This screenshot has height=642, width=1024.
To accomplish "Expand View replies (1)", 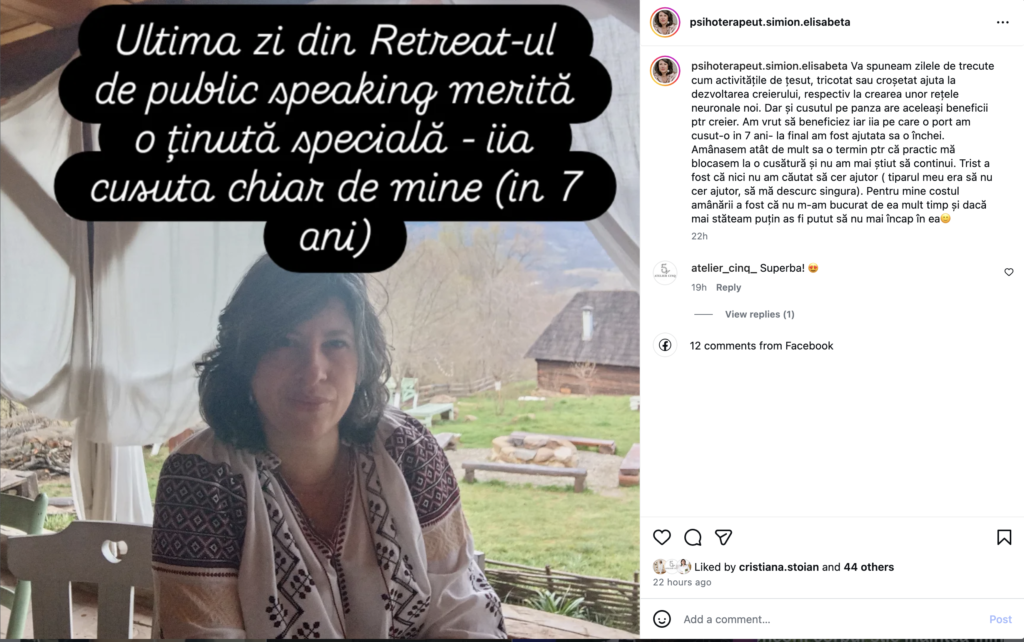I will pos(760,314).
